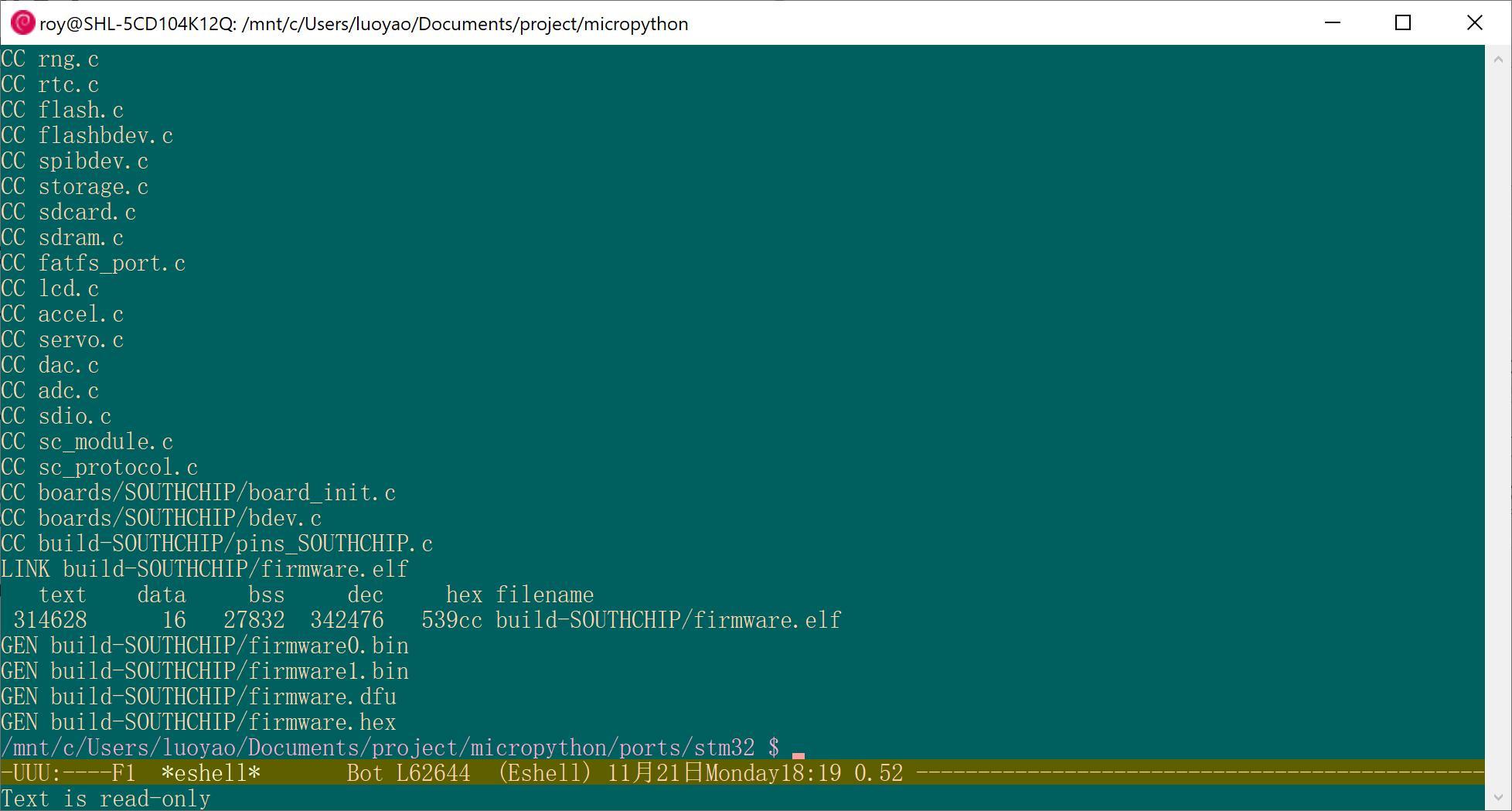Screen dimensions: 1512x811
Task: Click the Debian swirl icon in title bar
Action: click(x=22, y=23)
